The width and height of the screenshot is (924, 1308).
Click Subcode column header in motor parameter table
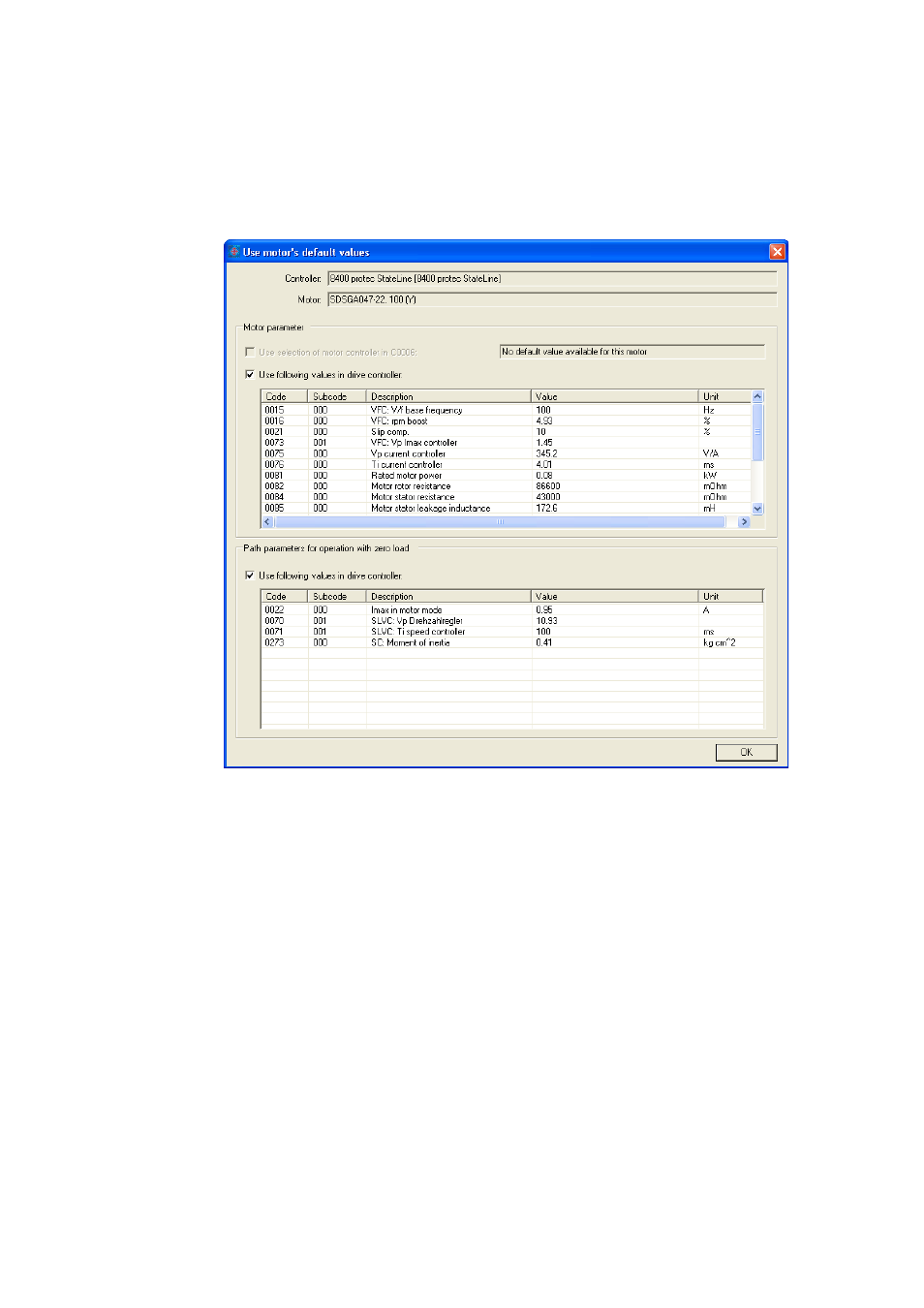[337, 396]
